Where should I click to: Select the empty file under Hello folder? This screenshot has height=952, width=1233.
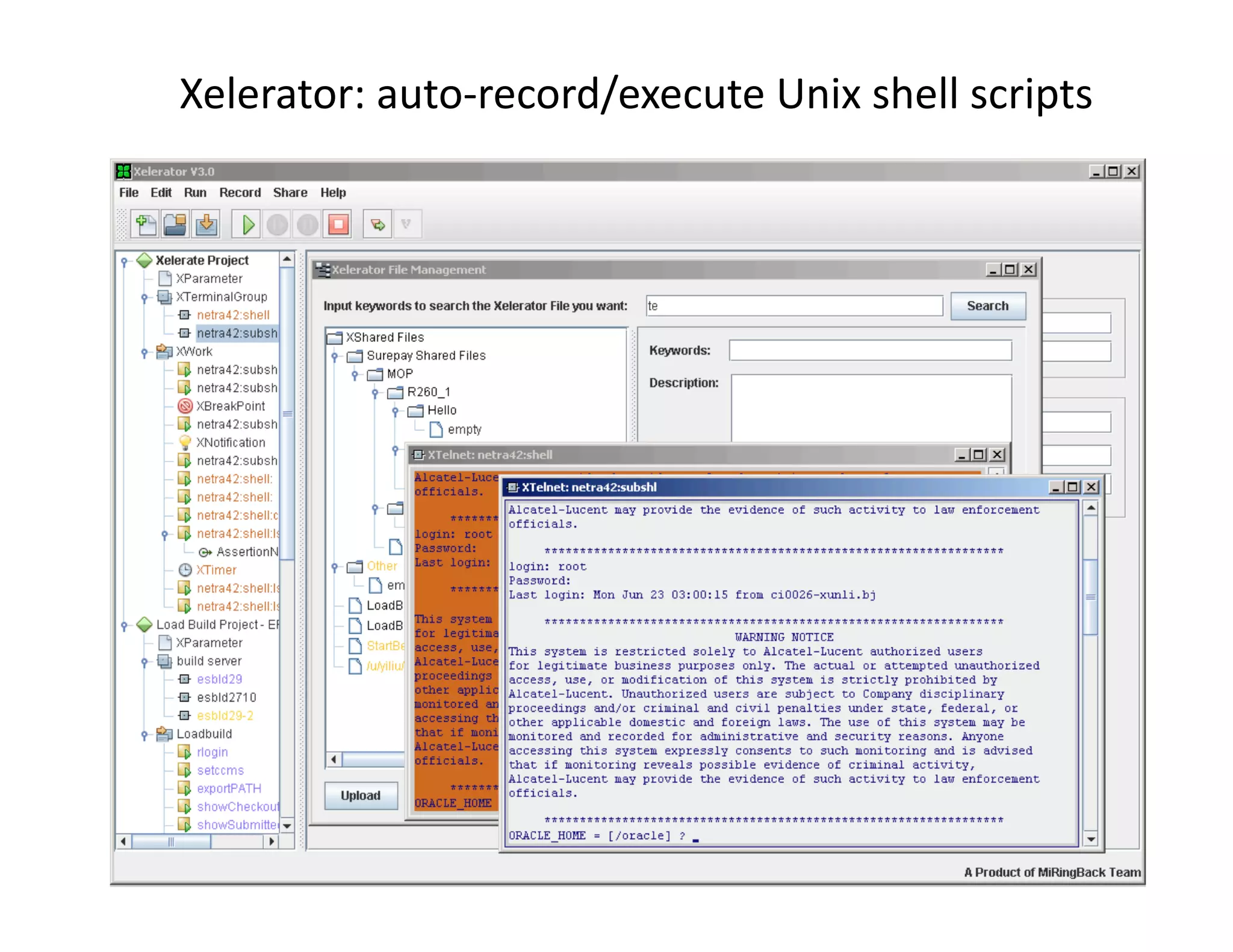[x=464, y=430]
